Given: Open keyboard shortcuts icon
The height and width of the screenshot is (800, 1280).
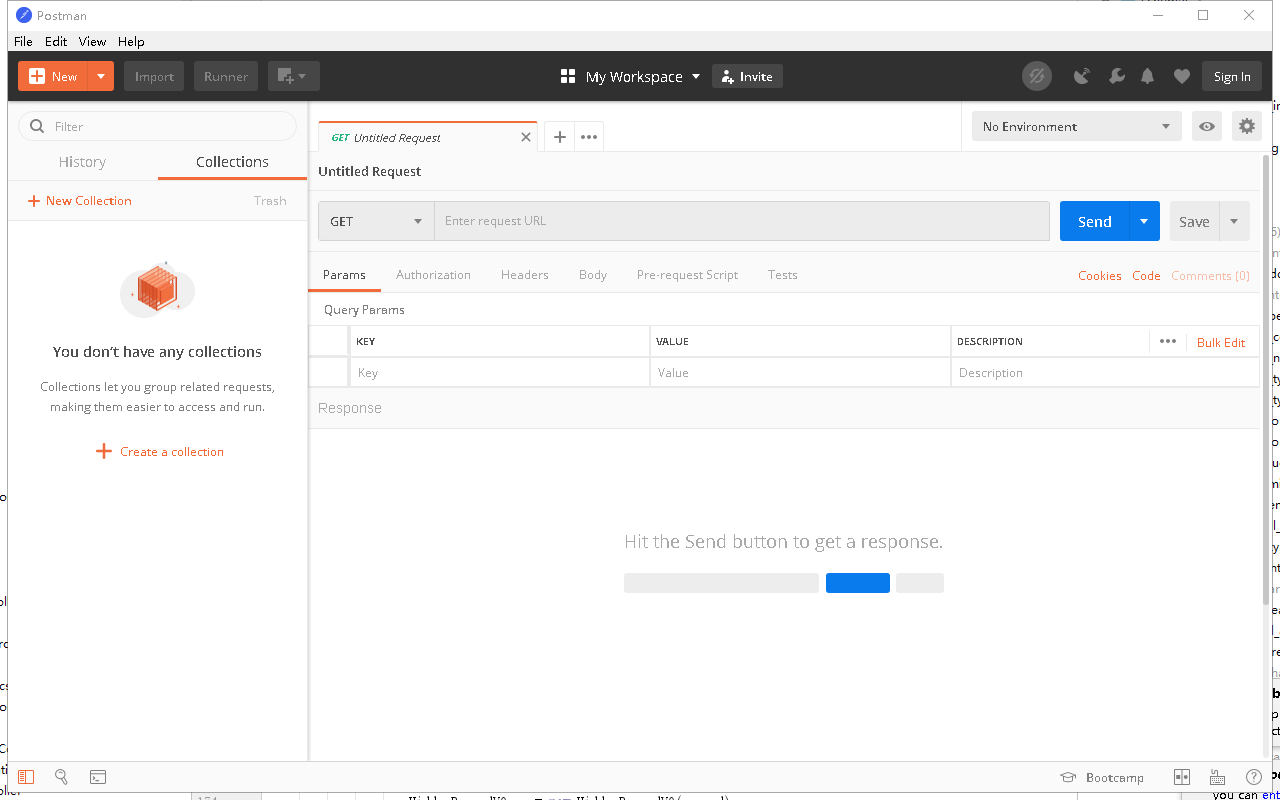Looking at the screenshot, I should [1217, 777].
